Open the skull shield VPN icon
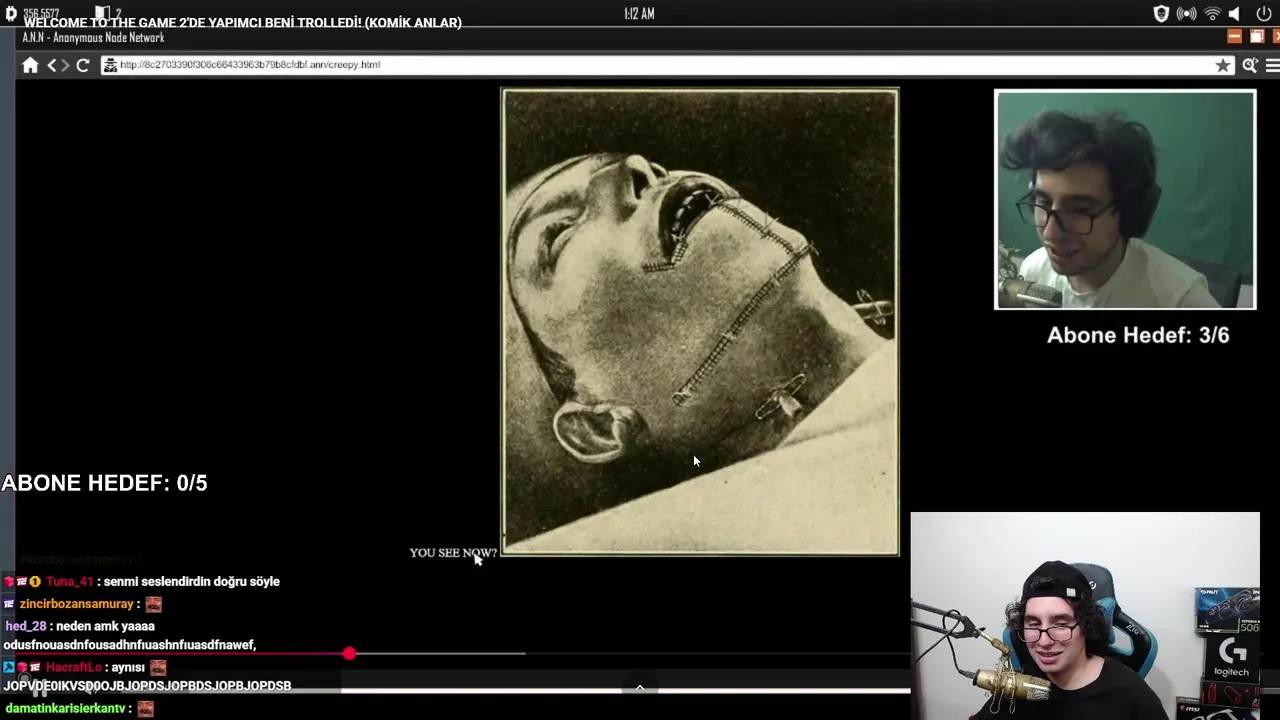Image resolution: width=1280 pixels, height=720 pixels. coord(1161,14)
